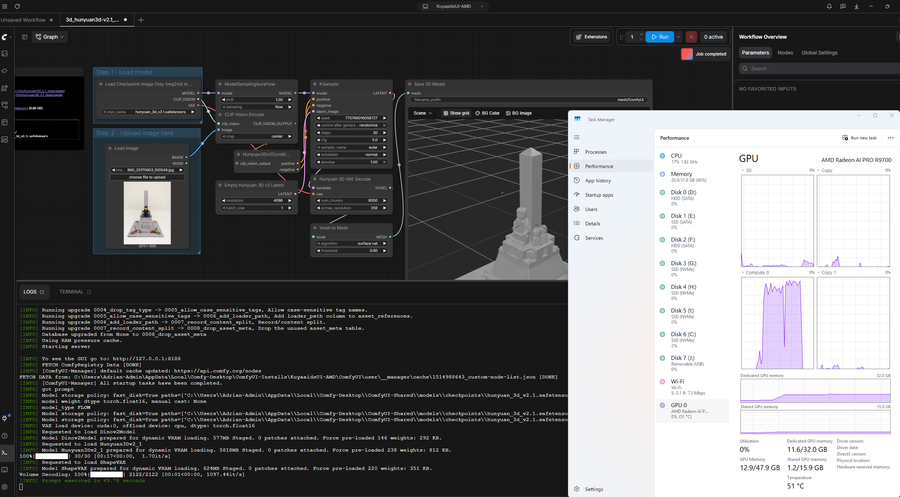This screenshot has width=900, height=497.
Task: Click the 0 active jobs button
Action: (x=713, y=37)
